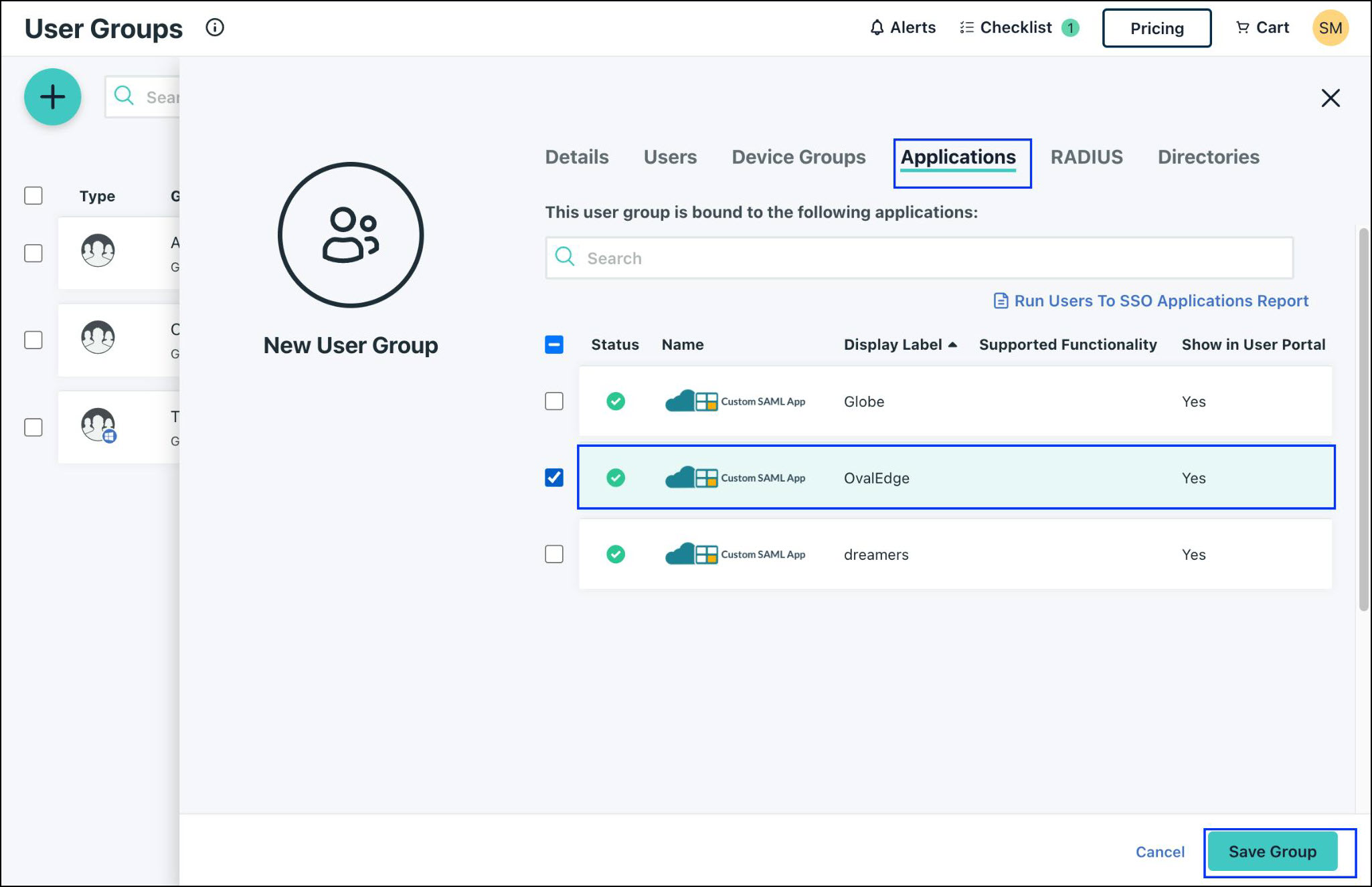Image resolution: width=1372 pixels, height=887 pixels.
Task: Click the green plus add group button
Action: [x=52, y=97]
